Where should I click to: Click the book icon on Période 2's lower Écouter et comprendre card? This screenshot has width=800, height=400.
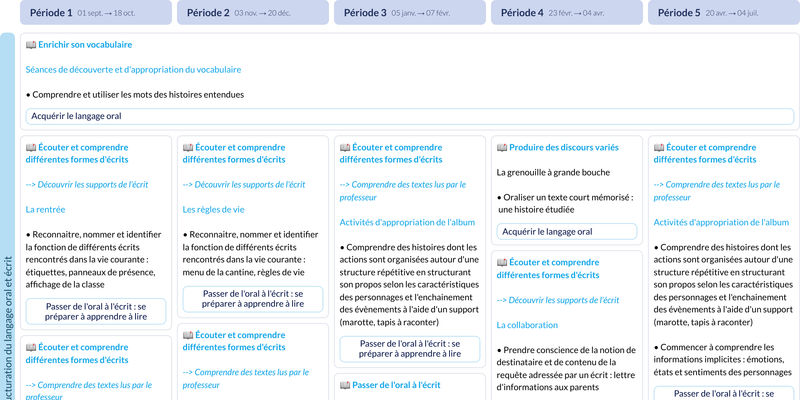(188, 335)
